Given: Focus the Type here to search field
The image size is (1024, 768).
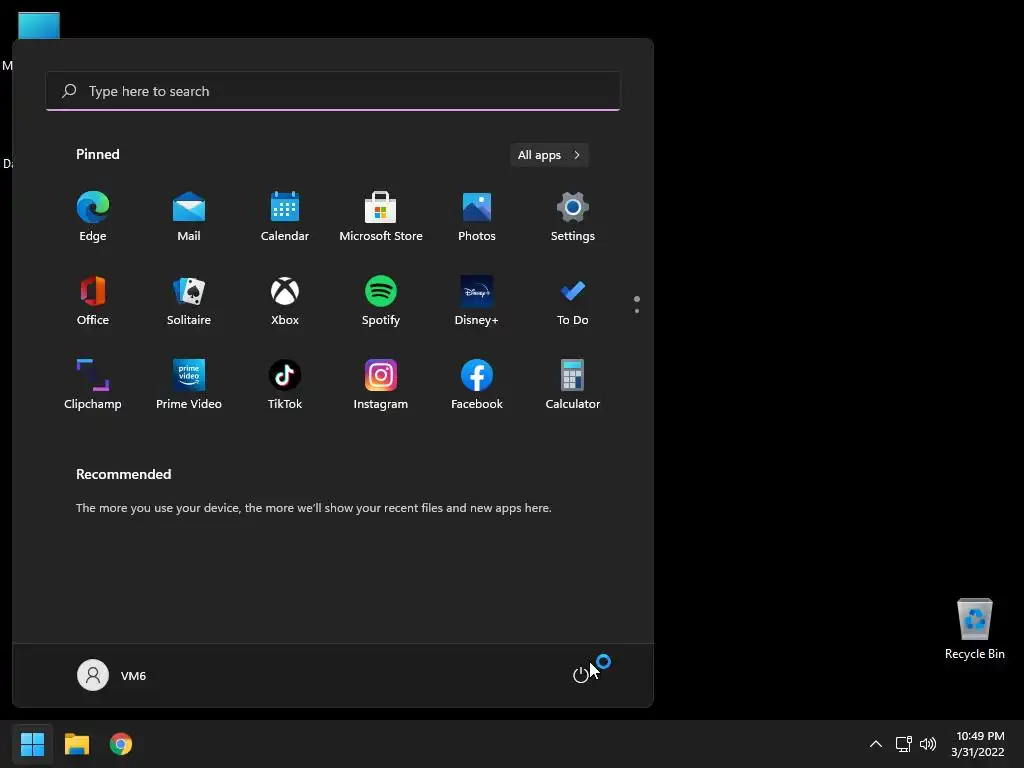Looking at the screenshot, I should [x=333, y=91].
